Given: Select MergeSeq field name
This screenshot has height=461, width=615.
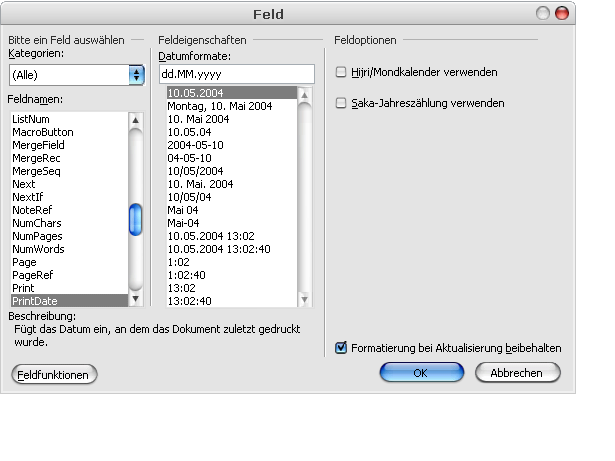Looking at the screenshot, I should tap(69, 171).
